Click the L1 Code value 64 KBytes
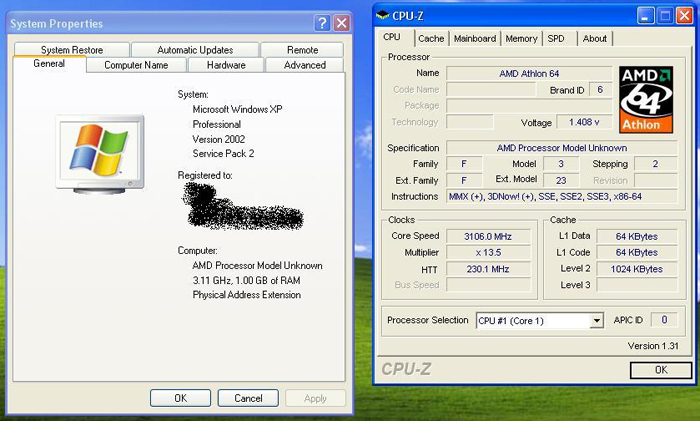Screen dimensions: 700x421 coord(637,253)
